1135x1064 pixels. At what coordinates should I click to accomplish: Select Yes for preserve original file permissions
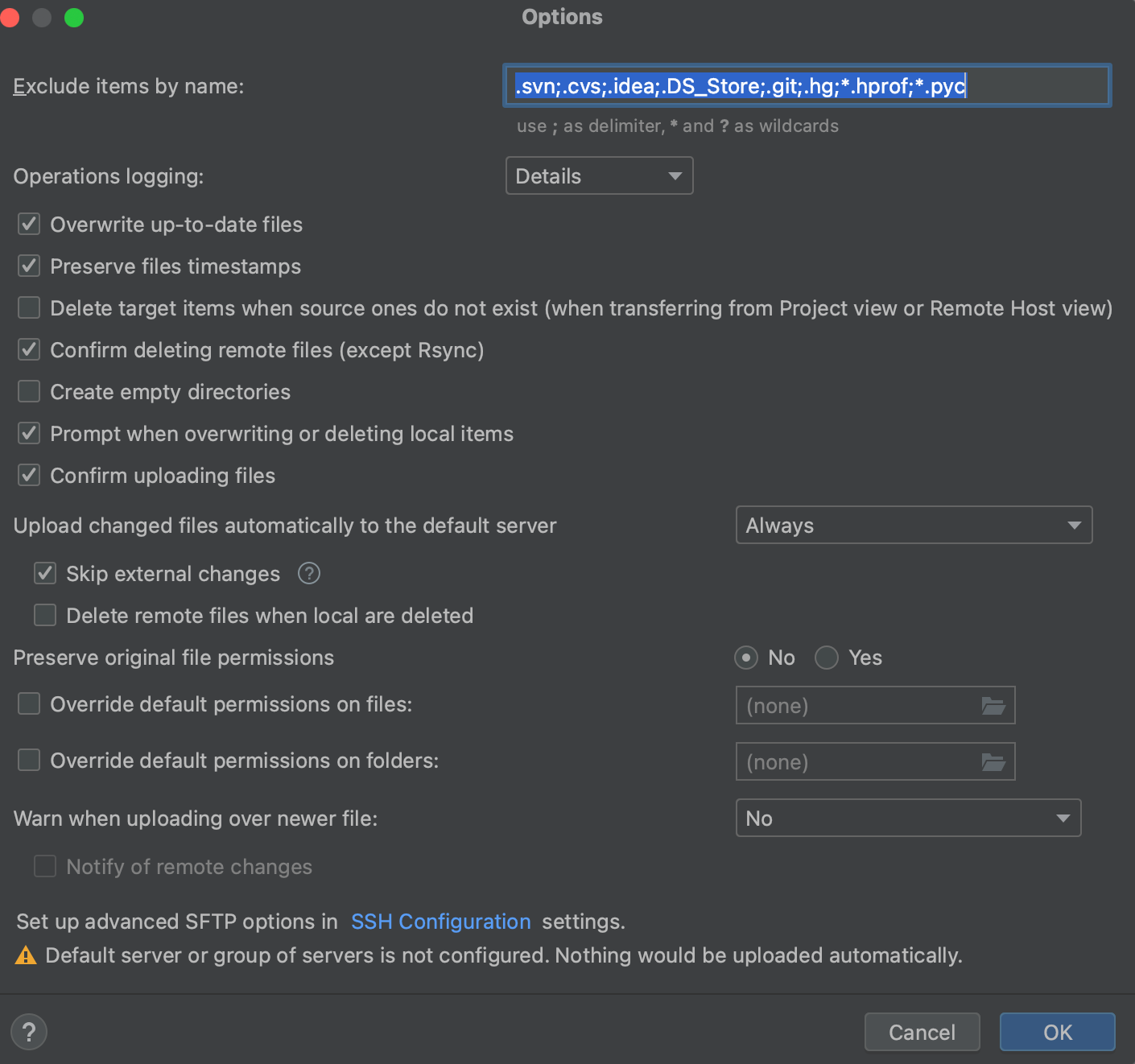(x=827, y=658)
